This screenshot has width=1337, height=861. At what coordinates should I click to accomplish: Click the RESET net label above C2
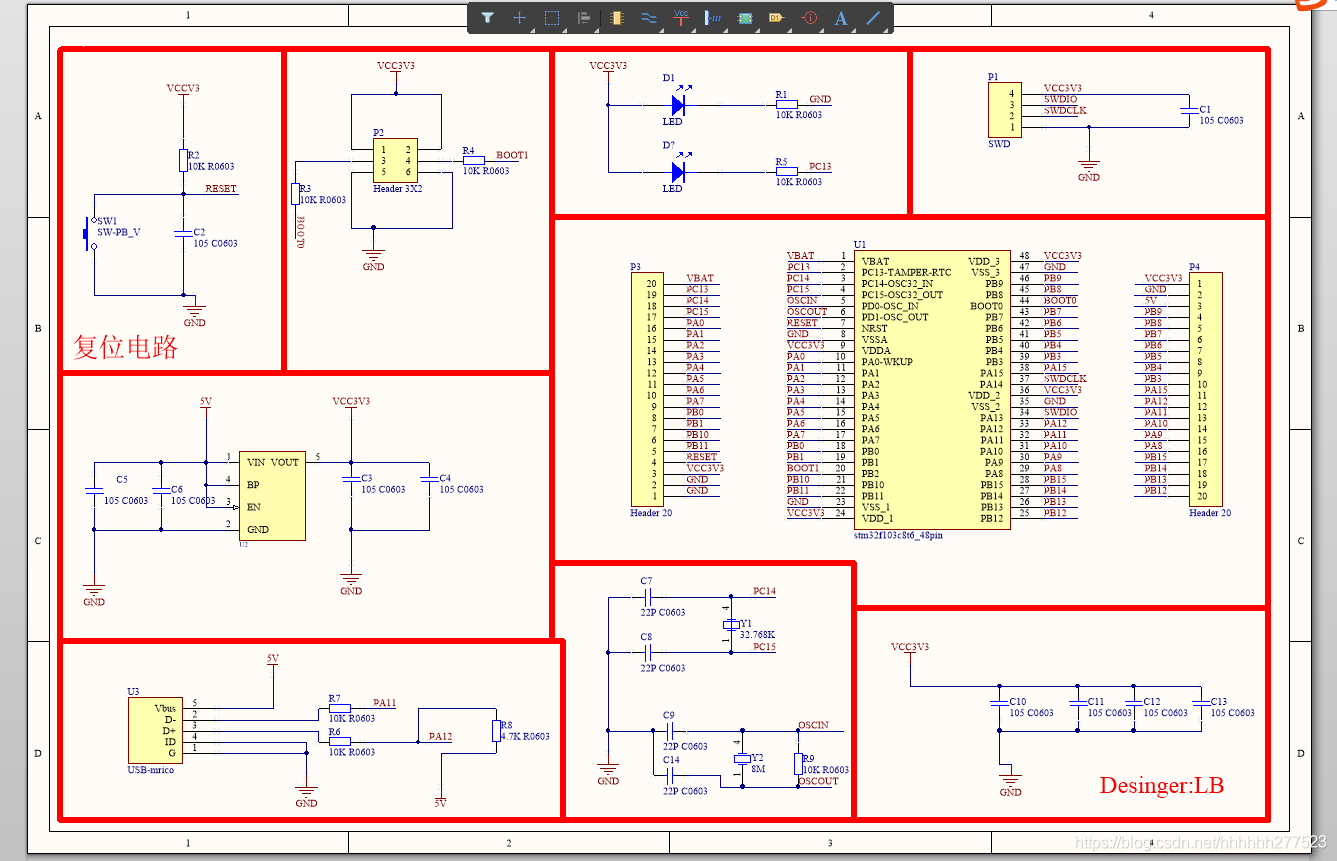[x=222, y=188]
